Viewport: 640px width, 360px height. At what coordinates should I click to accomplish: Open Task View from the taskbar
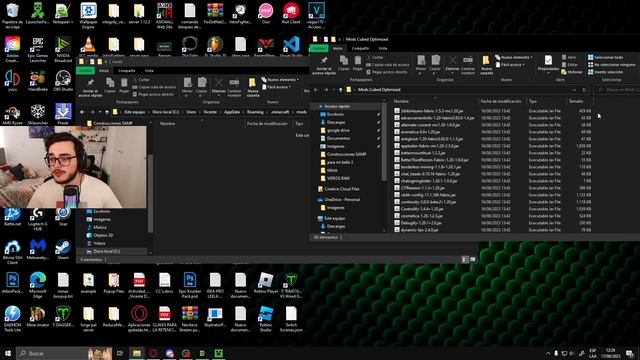(x=120, y=353)
